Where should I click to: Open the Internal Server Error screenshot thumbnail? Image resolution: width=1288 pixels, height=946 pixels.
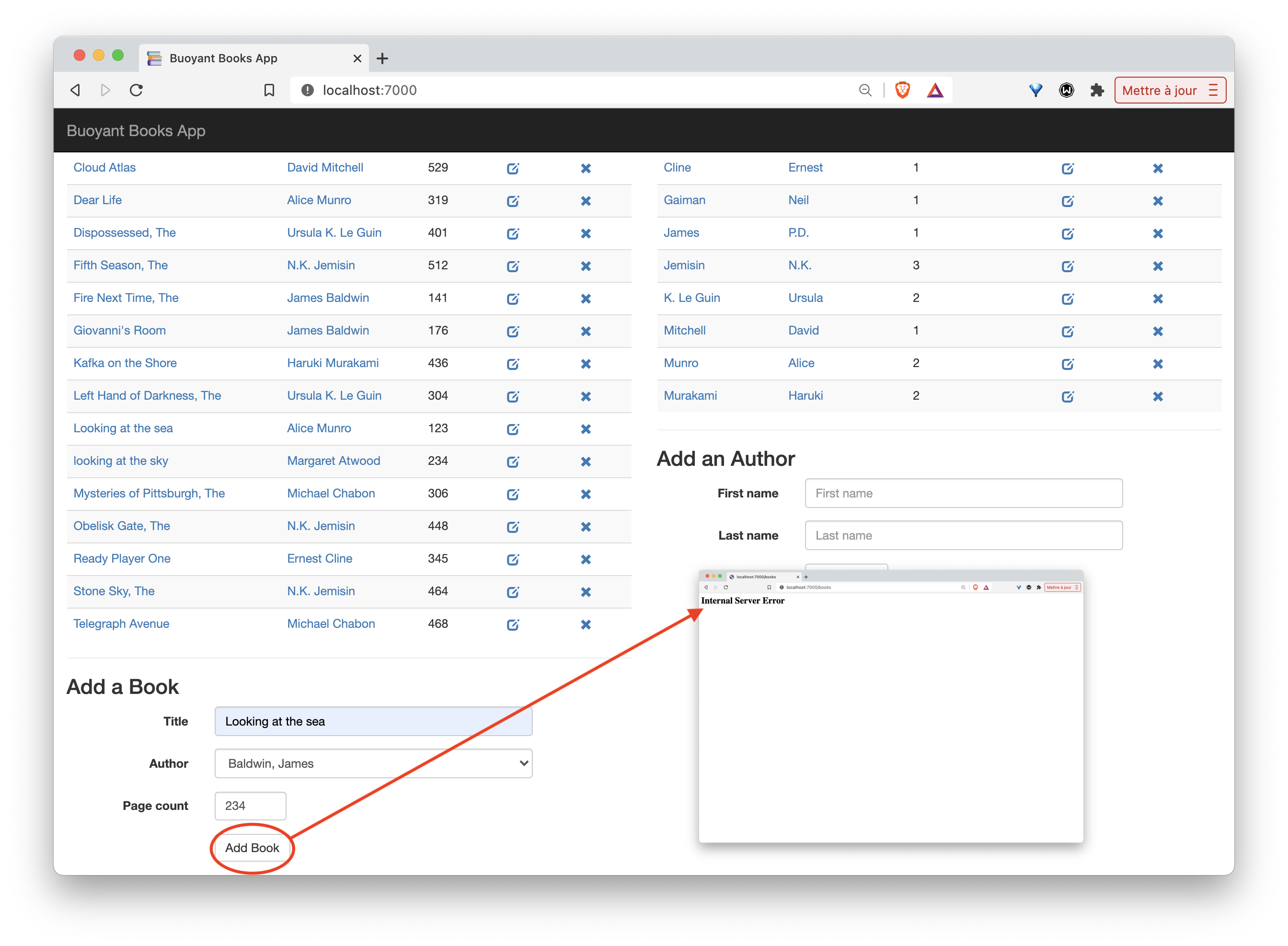tap(890, 705)
